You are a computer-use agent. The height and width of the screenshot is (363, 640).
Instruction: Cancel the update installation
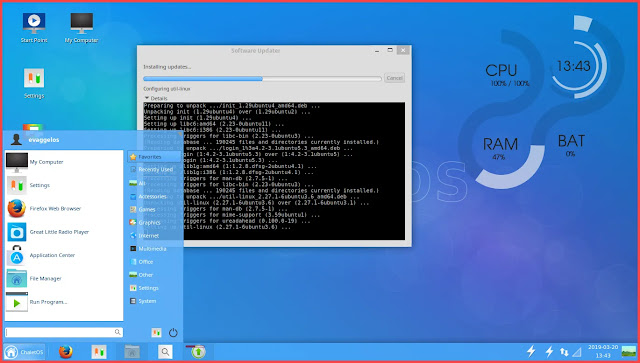click(394, 78)
